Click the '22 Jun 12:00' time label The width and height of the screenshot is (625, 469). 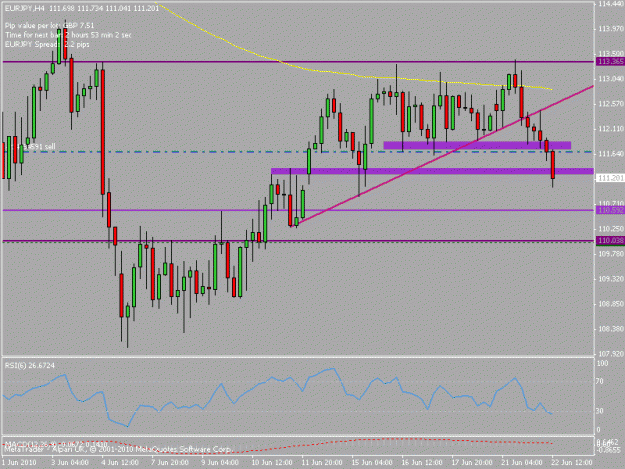click(572, 462)
